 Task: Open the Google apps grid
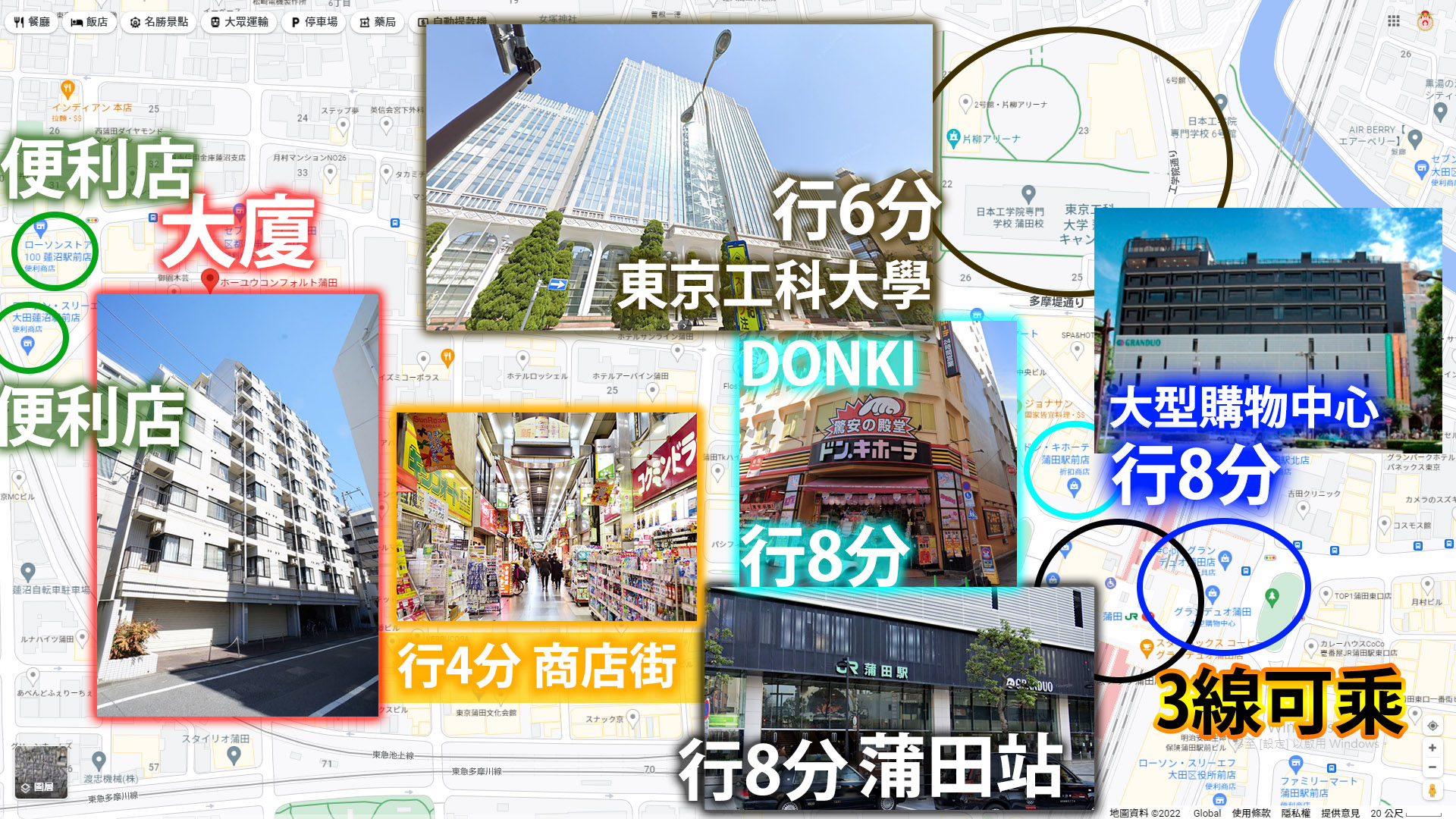(1394, 21)
